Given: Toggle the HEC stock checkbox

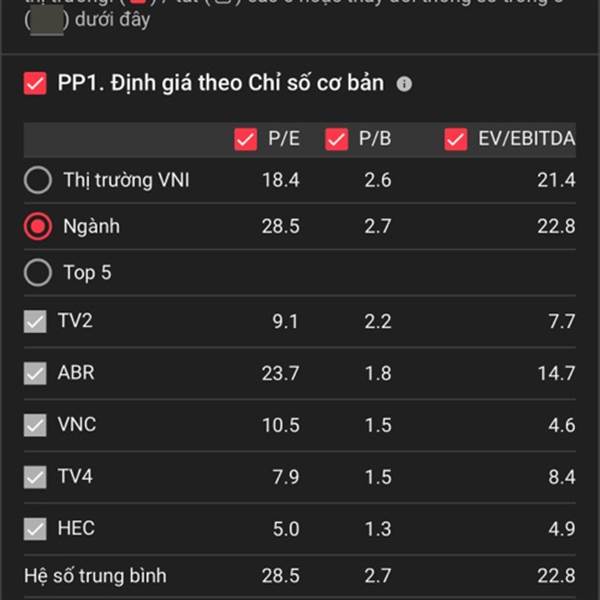Looking at the screenshot, I should (x=35, y=529).
